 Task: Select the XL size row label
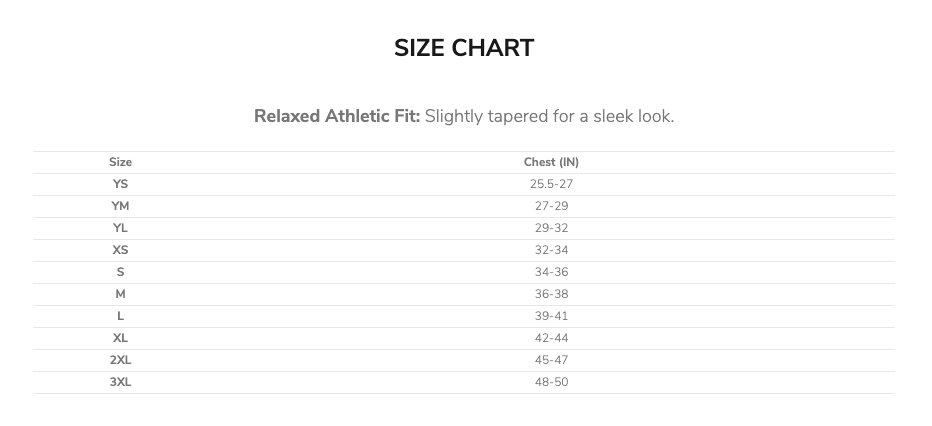120,338
